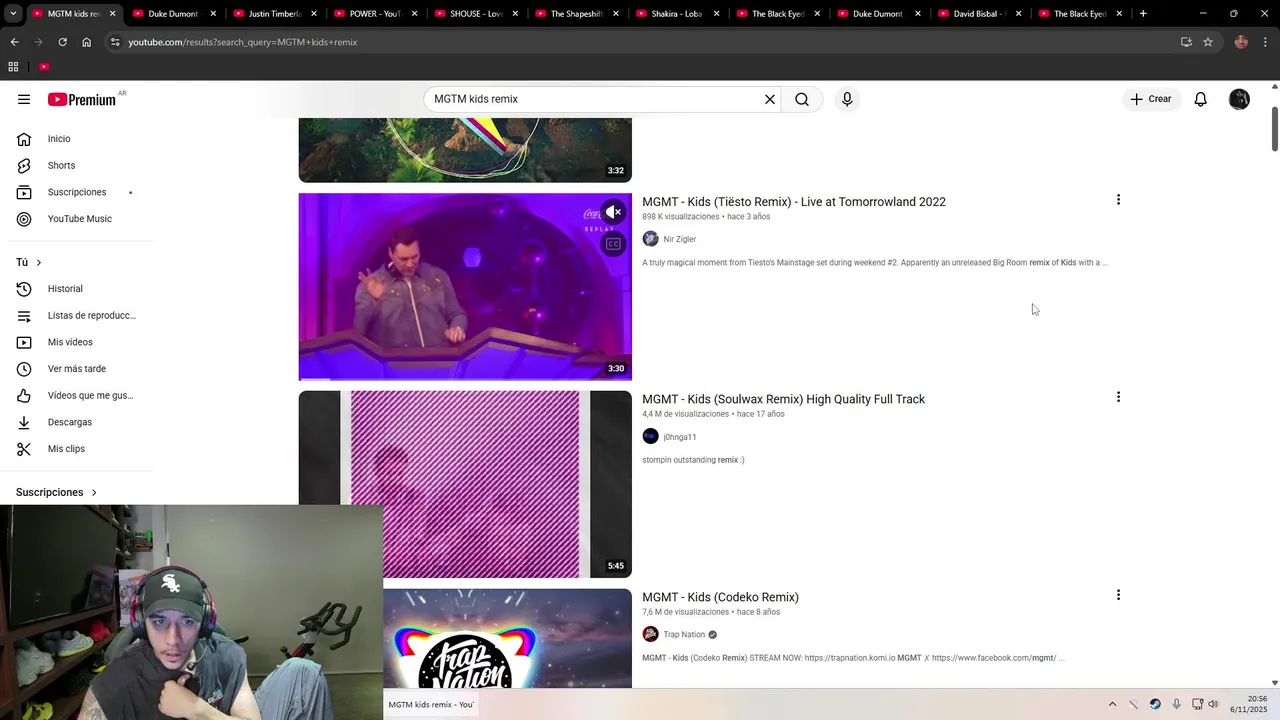View site information icon in address bar
This screenshot has height=720, width=1280.
pos(115,42)
